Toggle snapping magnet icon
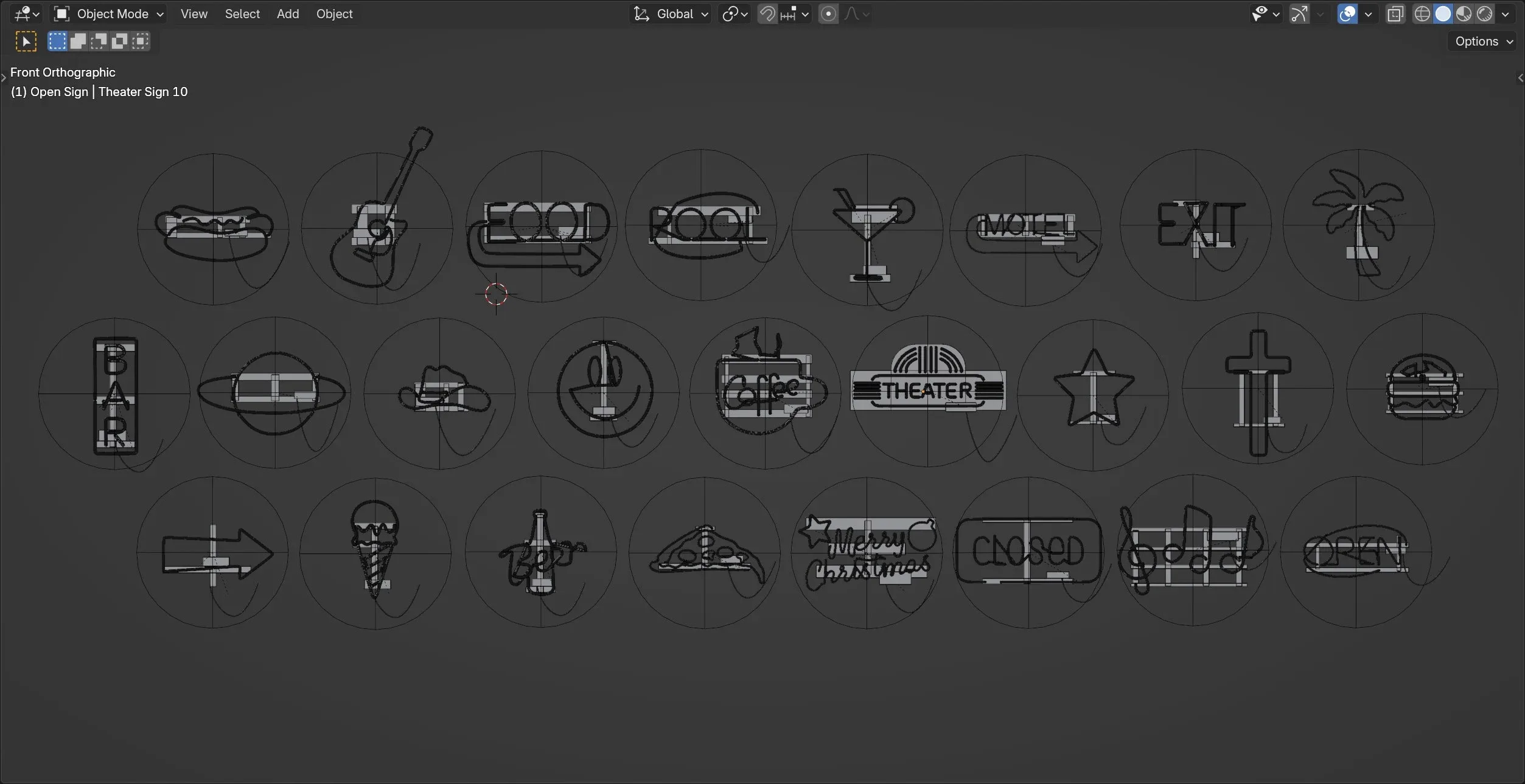 click(x=767, y=14)
